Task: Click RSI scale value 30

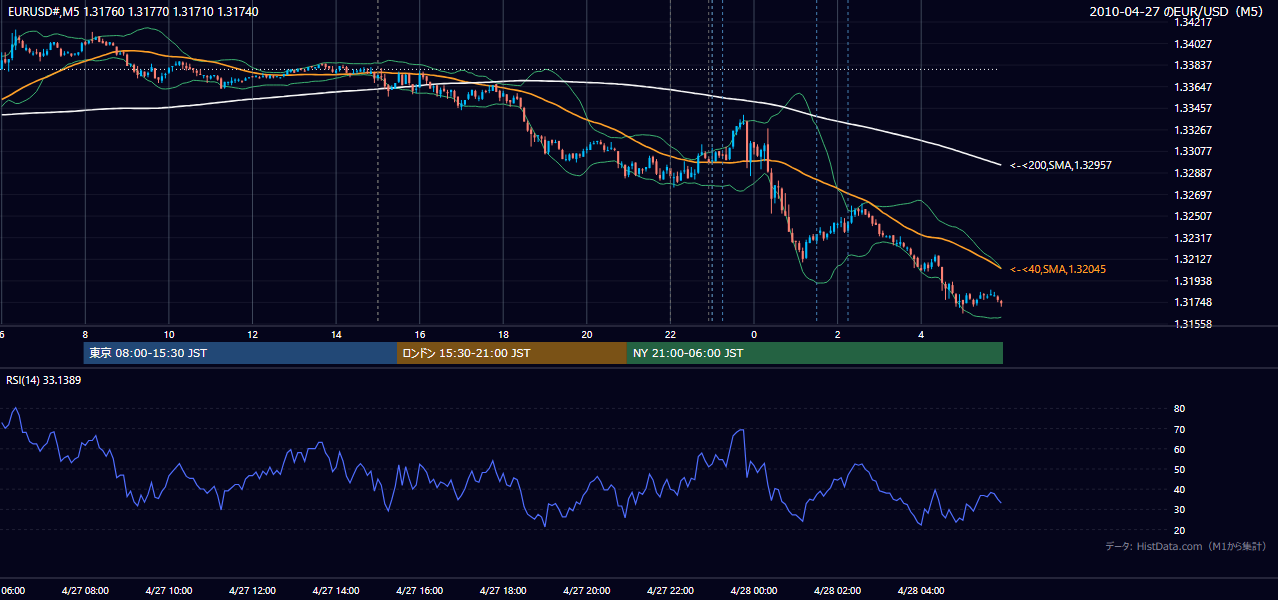Action: tap(1179, 509)
